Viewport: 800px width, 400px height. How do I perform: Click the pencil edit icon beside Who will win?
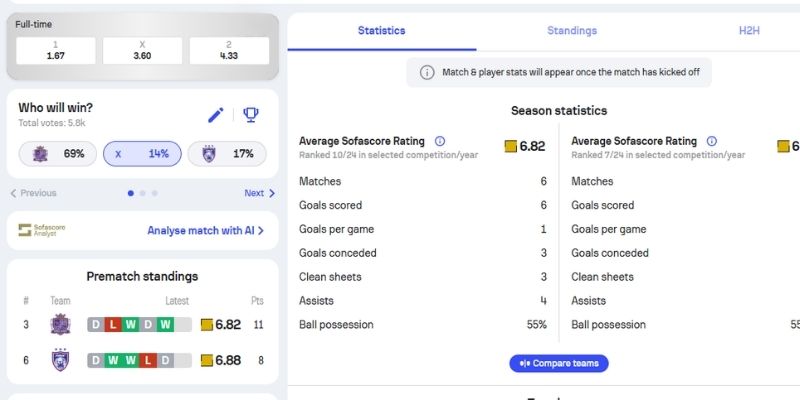click(x=216, y=115)
